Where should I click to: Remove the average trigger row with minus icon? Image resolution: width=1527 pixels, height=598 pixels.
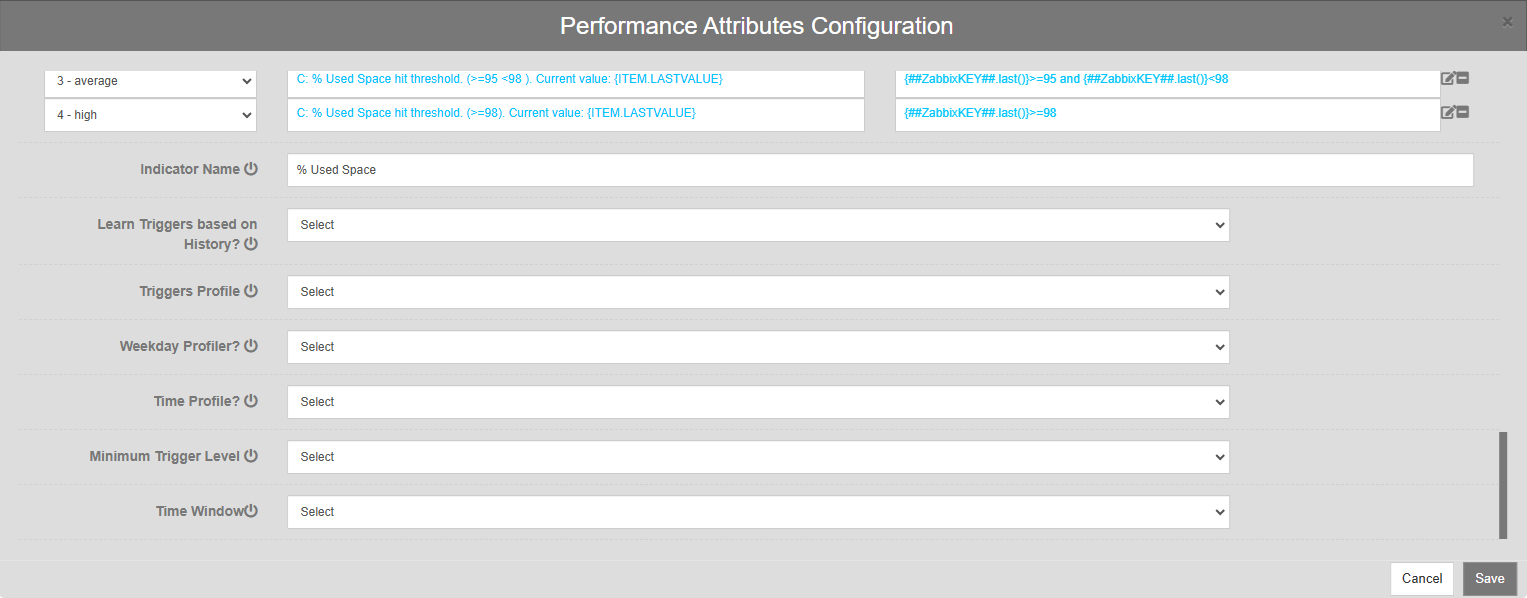[x=1462, y=79]
